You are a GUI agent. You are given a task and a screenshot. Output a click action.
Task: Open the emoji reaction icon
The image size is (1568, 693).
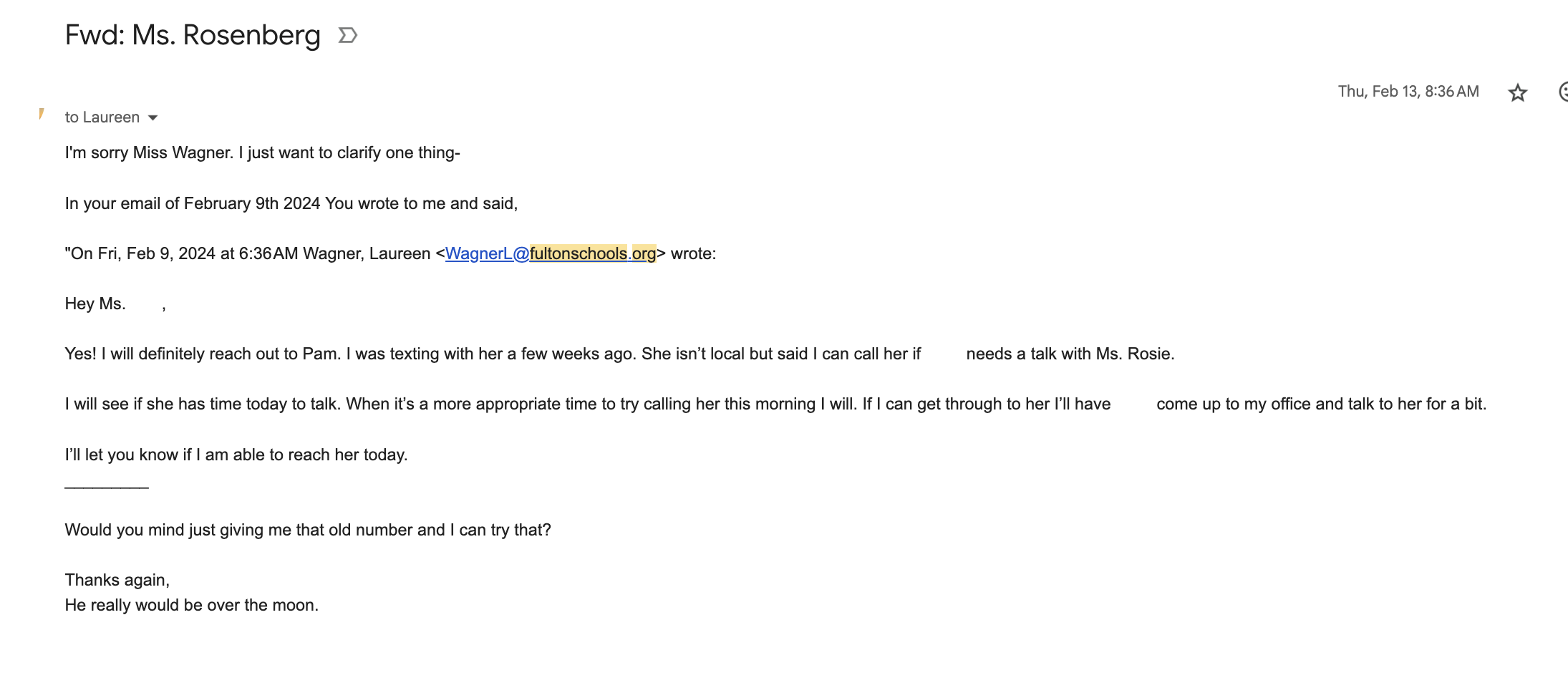(x=1563, y=92)
